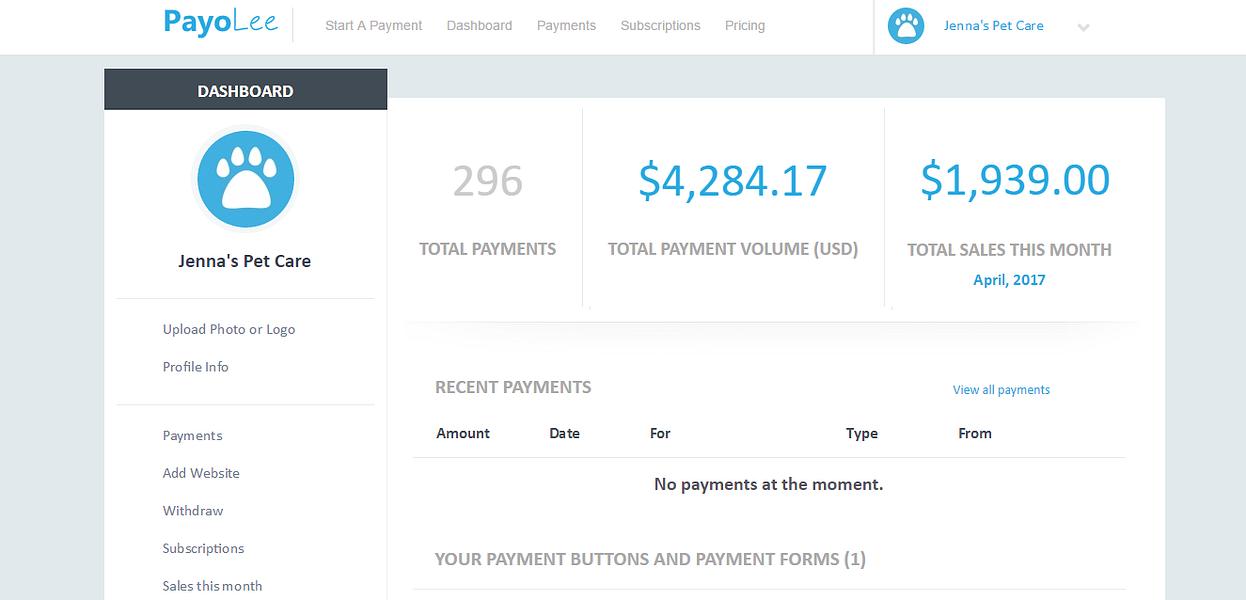Click the PayoLee logo
Screen dimensions: 1246x600
221,22
